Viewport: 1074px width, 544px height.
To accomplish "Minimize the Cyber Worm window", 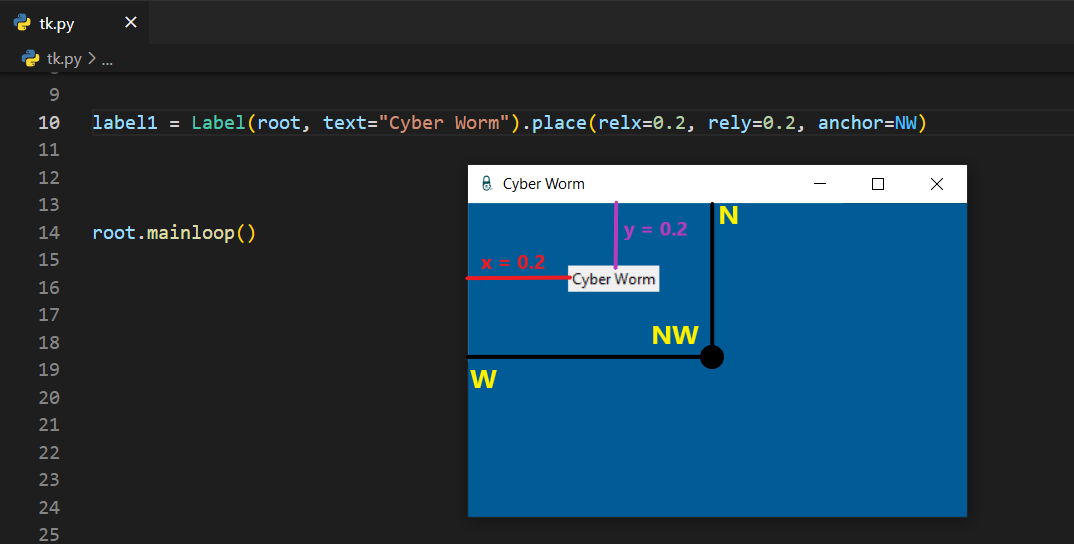I will (x=820, y=184).
